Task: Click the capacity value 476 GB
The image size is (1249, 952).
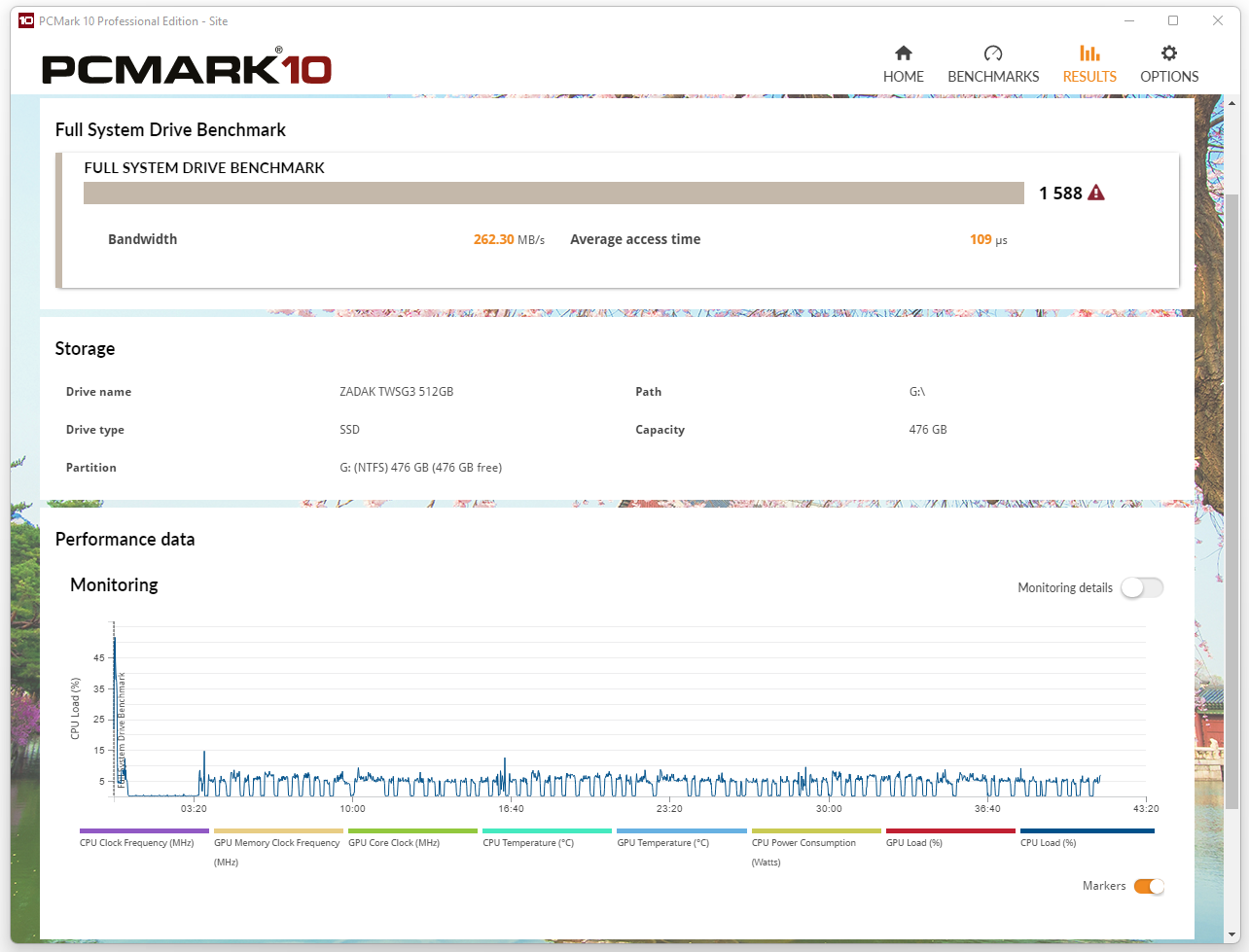Action: tap(928, 430)
